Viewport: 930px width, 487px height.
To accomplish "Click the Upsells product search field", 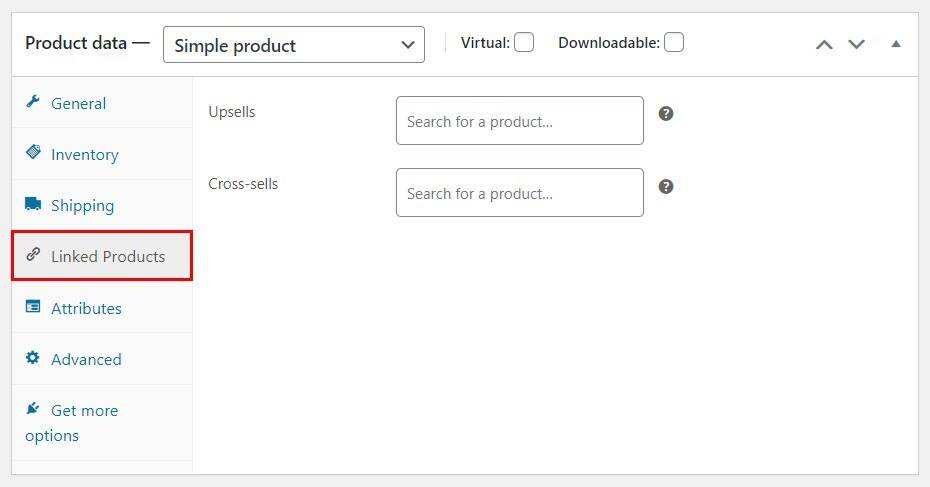I will pos(519,121).
